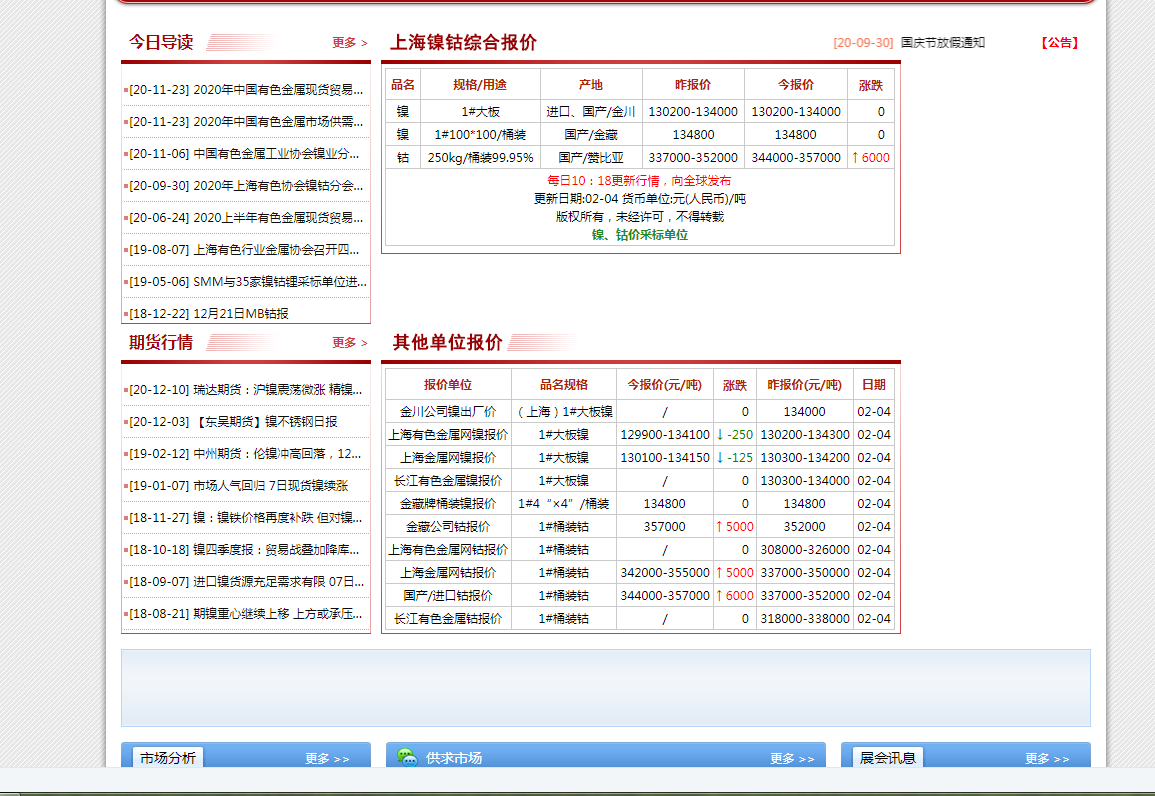Viewport: 1155px width, 796px height.
Task: Open 更多 >> in 供求市场 panel
Action: click(x=792, y=758)
